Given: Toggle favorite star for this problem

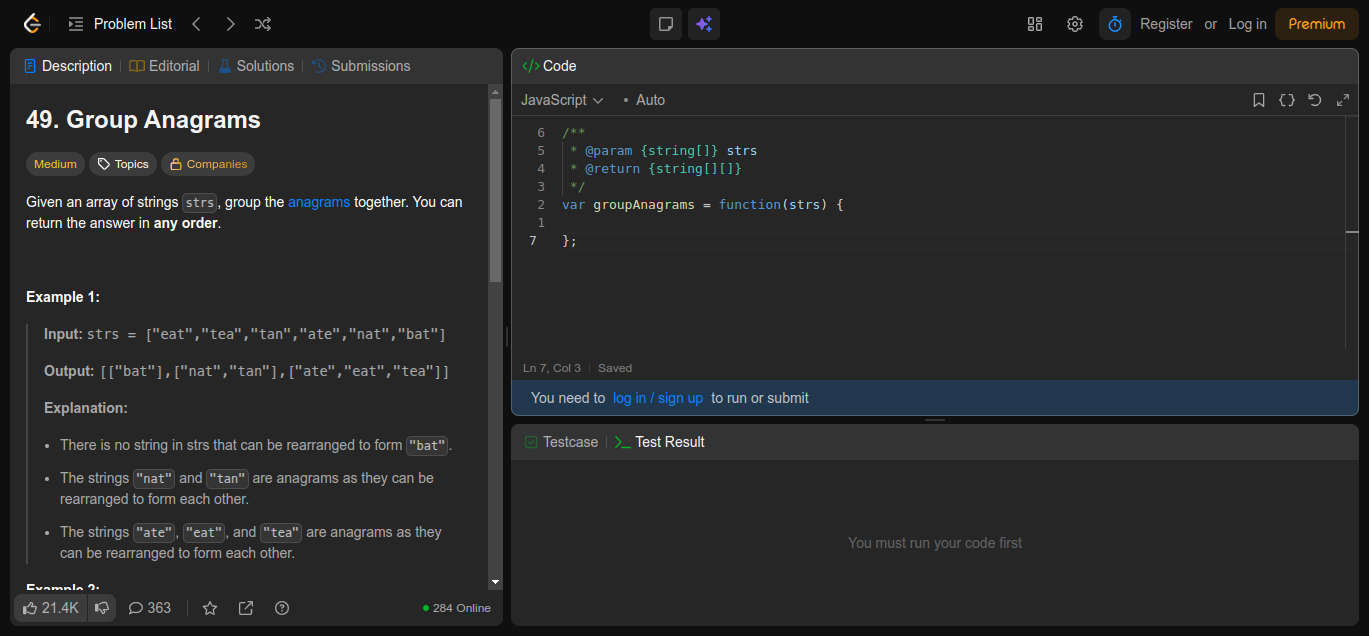Looking at the screenshot, I should point(210,608).
